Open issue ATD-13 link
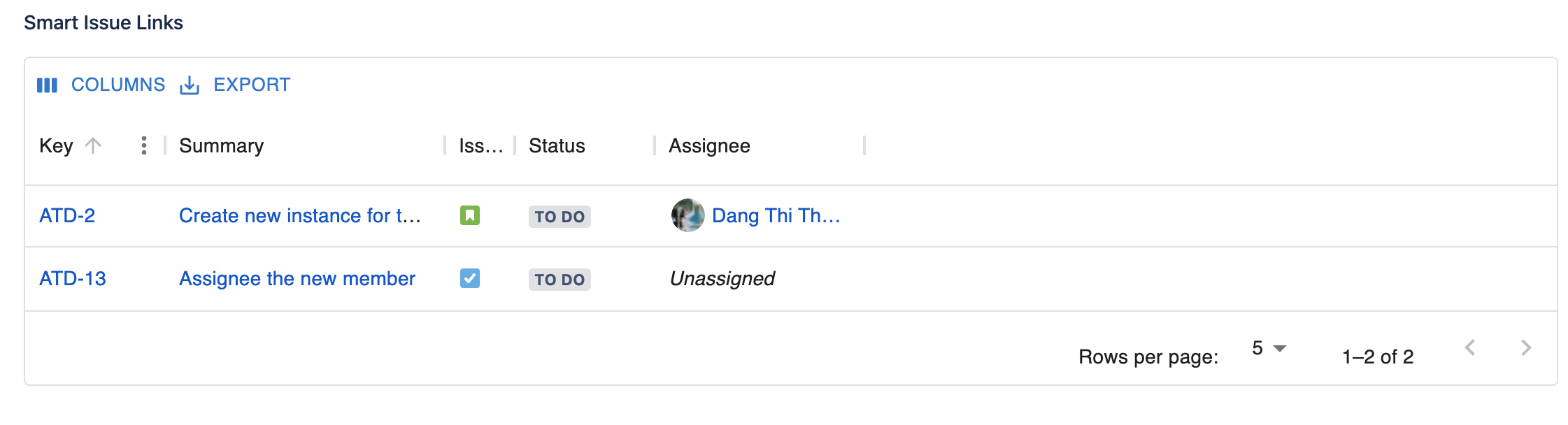Screen dimensions: 1568x425 click(73, 278)
